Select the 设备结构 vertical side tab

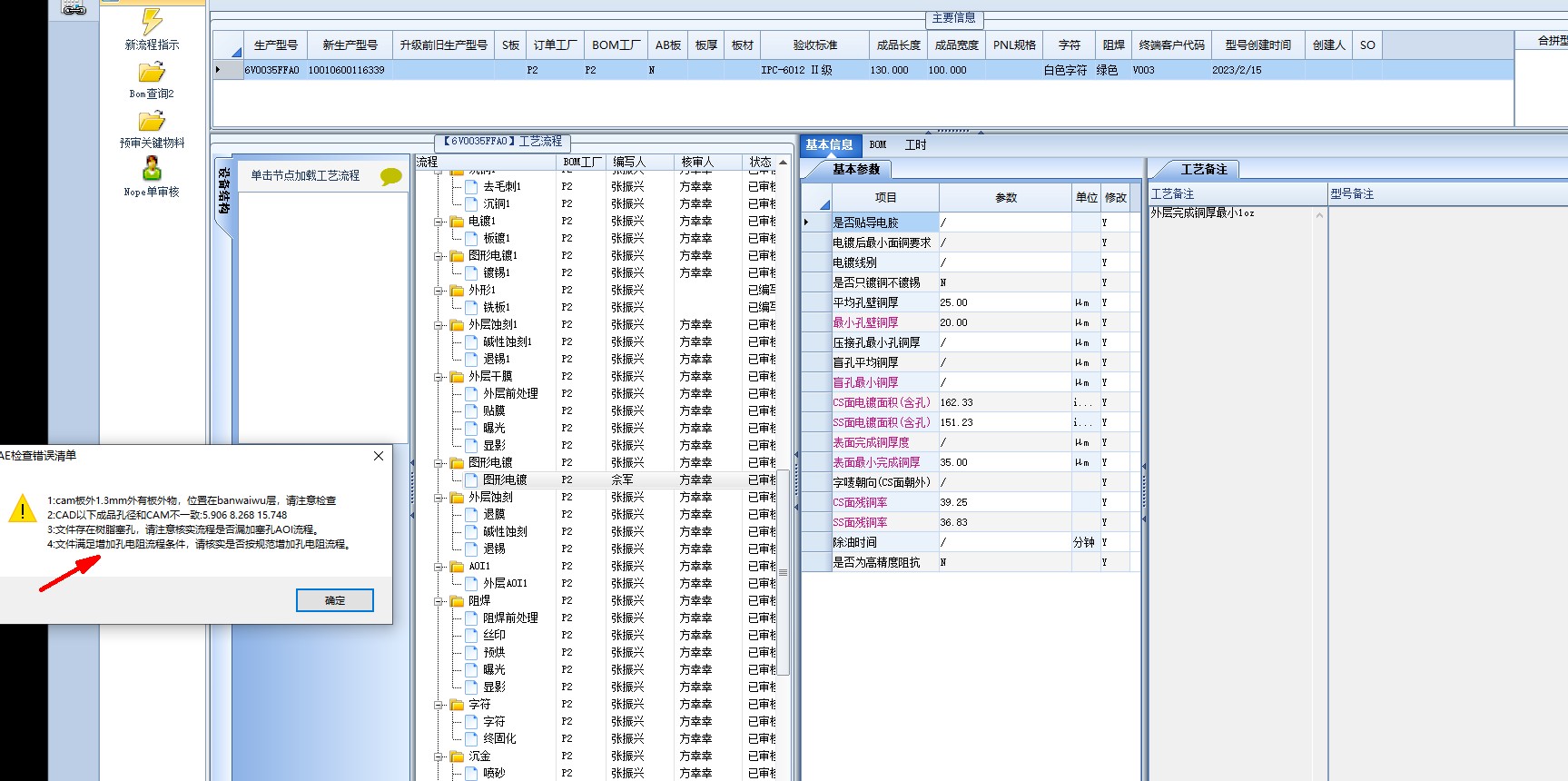223,193
